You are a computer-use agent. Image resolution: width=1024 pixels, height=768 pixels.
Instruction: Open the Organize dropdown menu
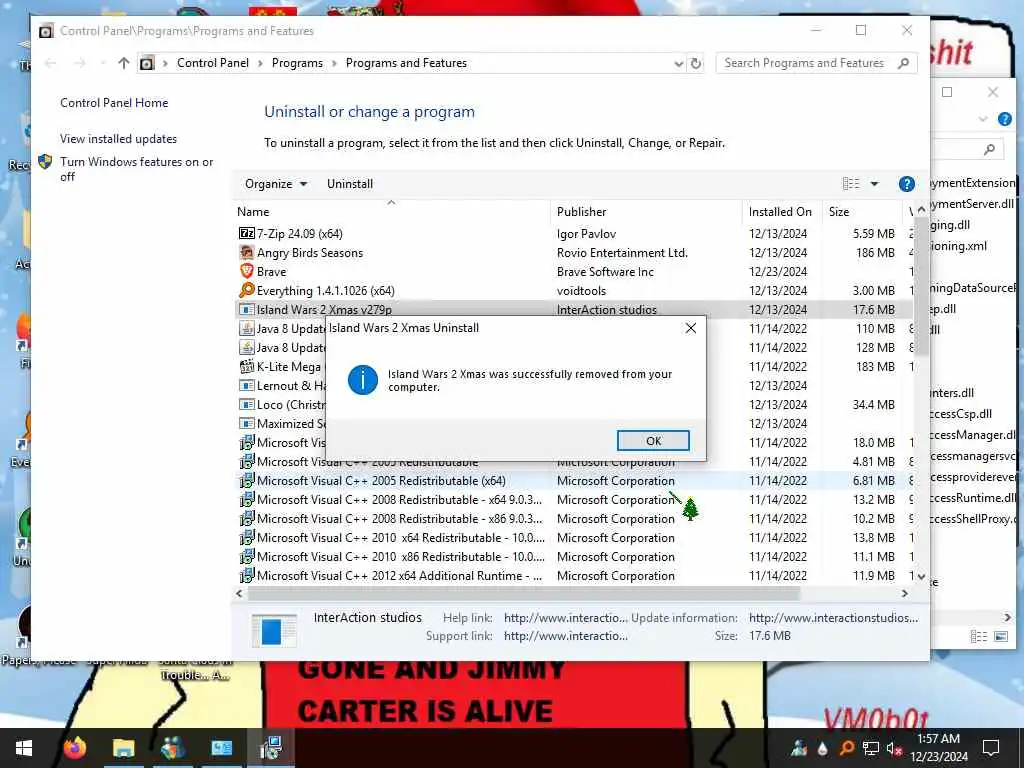pos(276,184)
